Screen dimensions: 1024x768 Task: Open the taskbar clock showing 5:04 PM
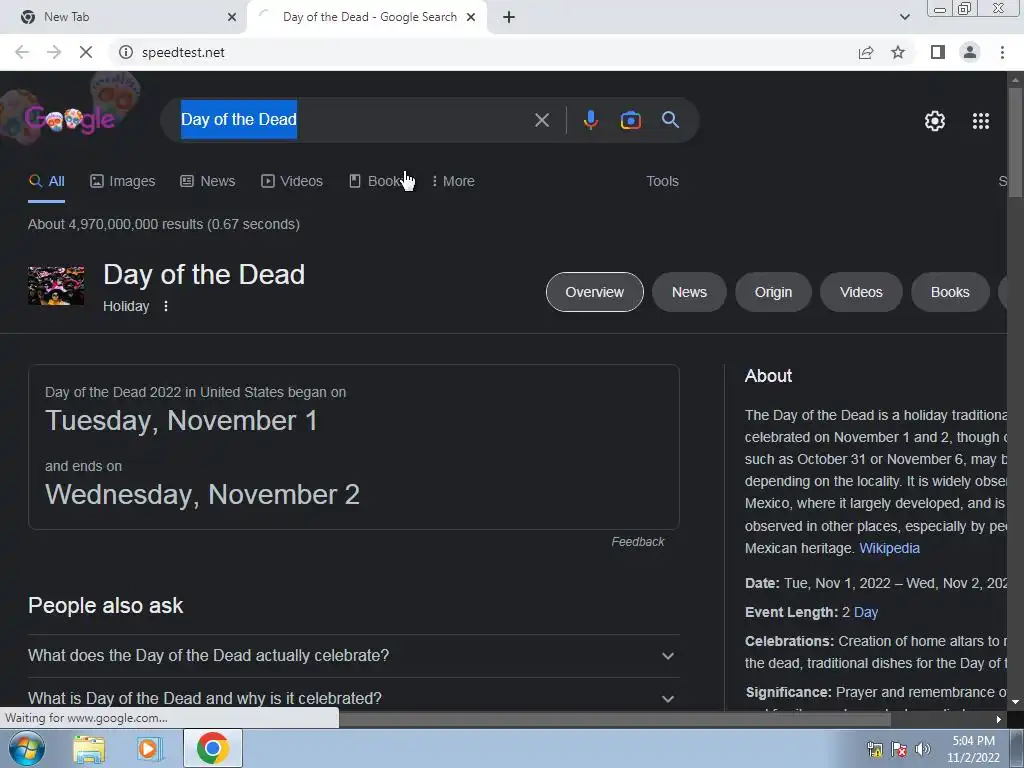(x=973, y=749)
